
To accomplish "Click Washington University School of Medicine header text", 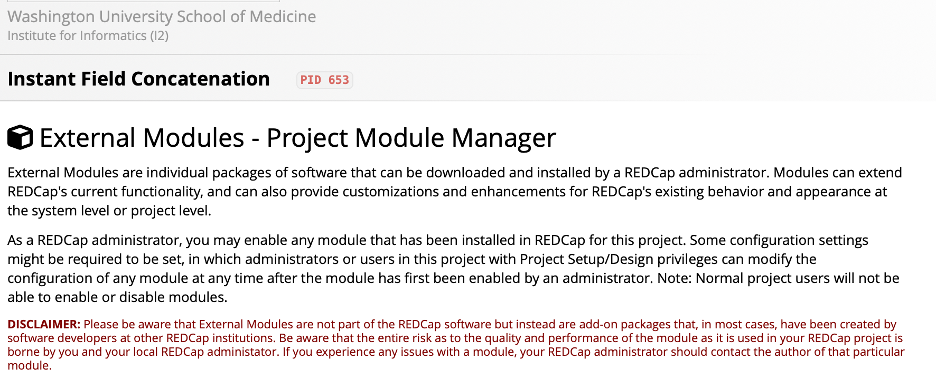I will pyautogui.click(x=162, y=17).
